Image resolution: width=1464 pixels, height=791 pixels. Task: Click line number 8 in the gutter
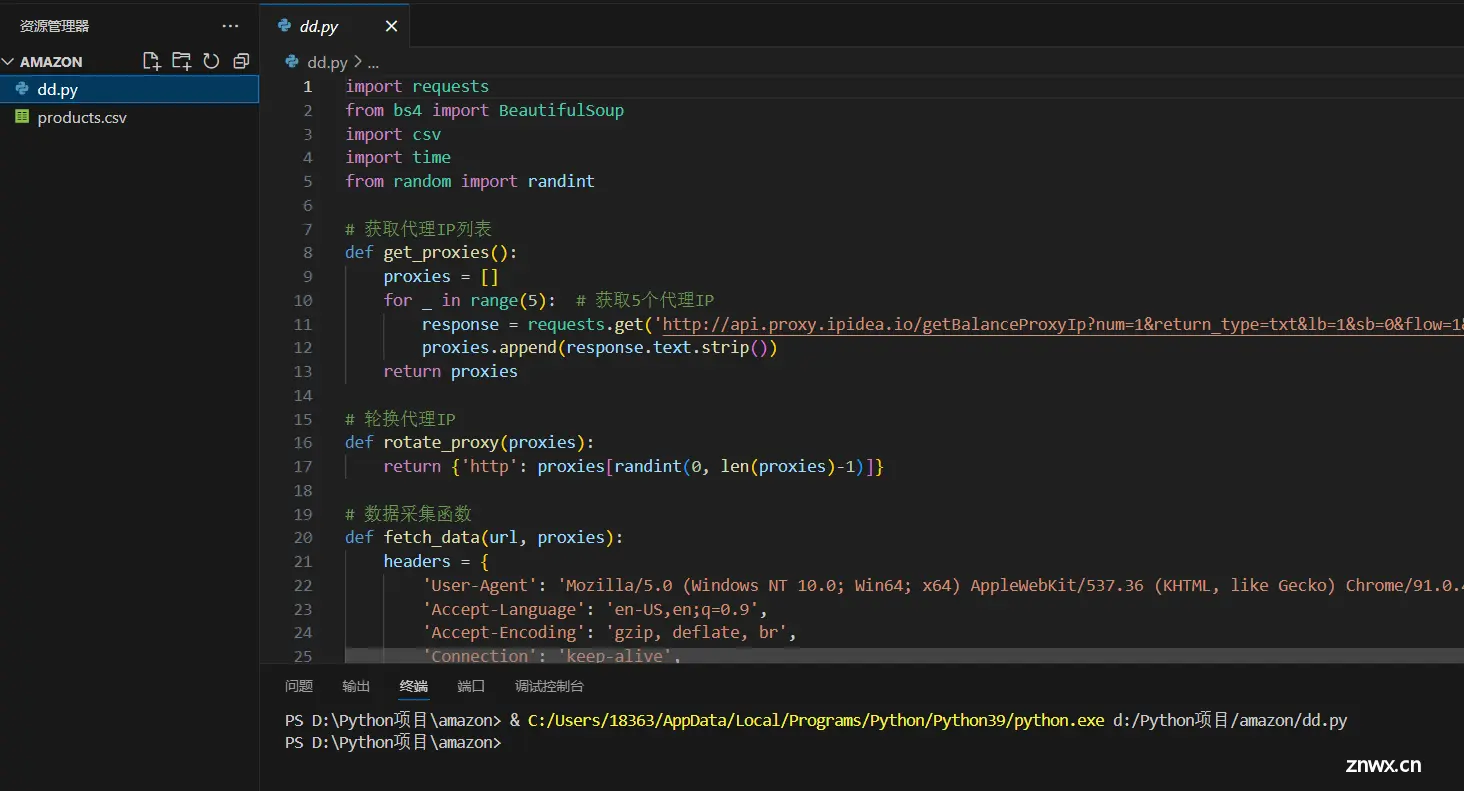[308, 253]
